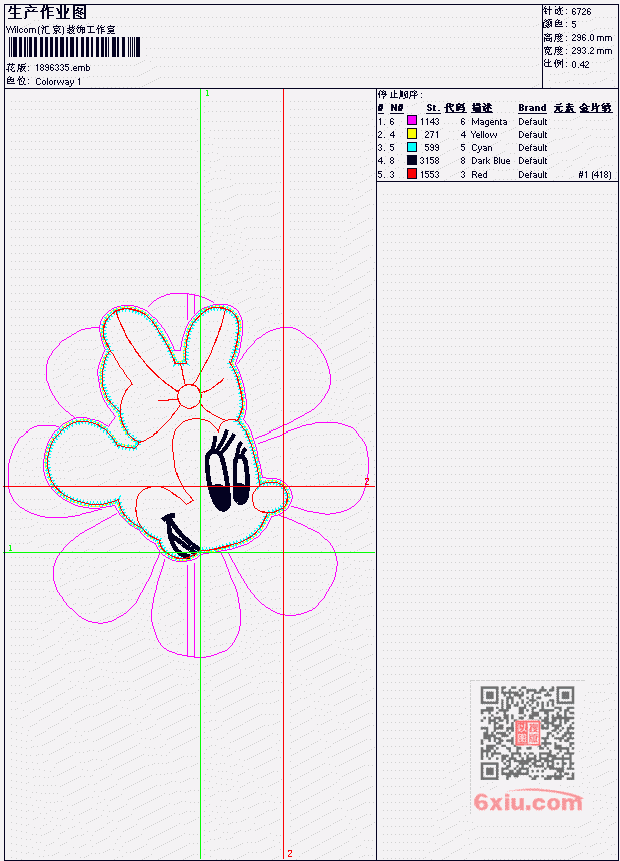Select the Dark Blue color swatch
Image resolution: width=620 pixels, height=861 pixels.
[x=412, y=160]
